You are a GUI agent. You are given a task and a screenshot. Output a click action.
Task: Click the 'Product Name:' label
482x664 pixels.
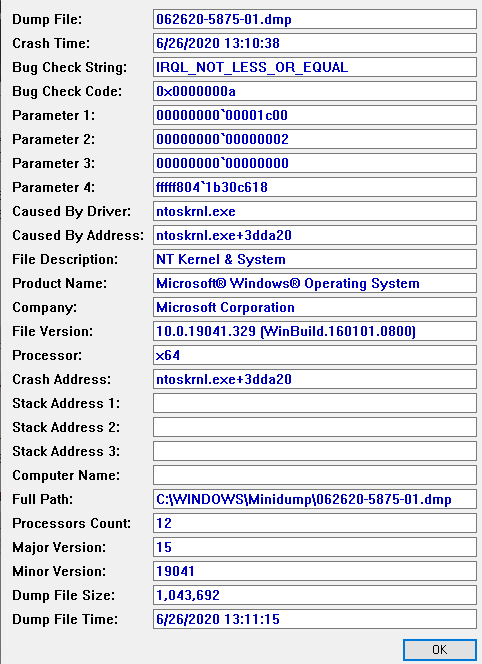59,283
